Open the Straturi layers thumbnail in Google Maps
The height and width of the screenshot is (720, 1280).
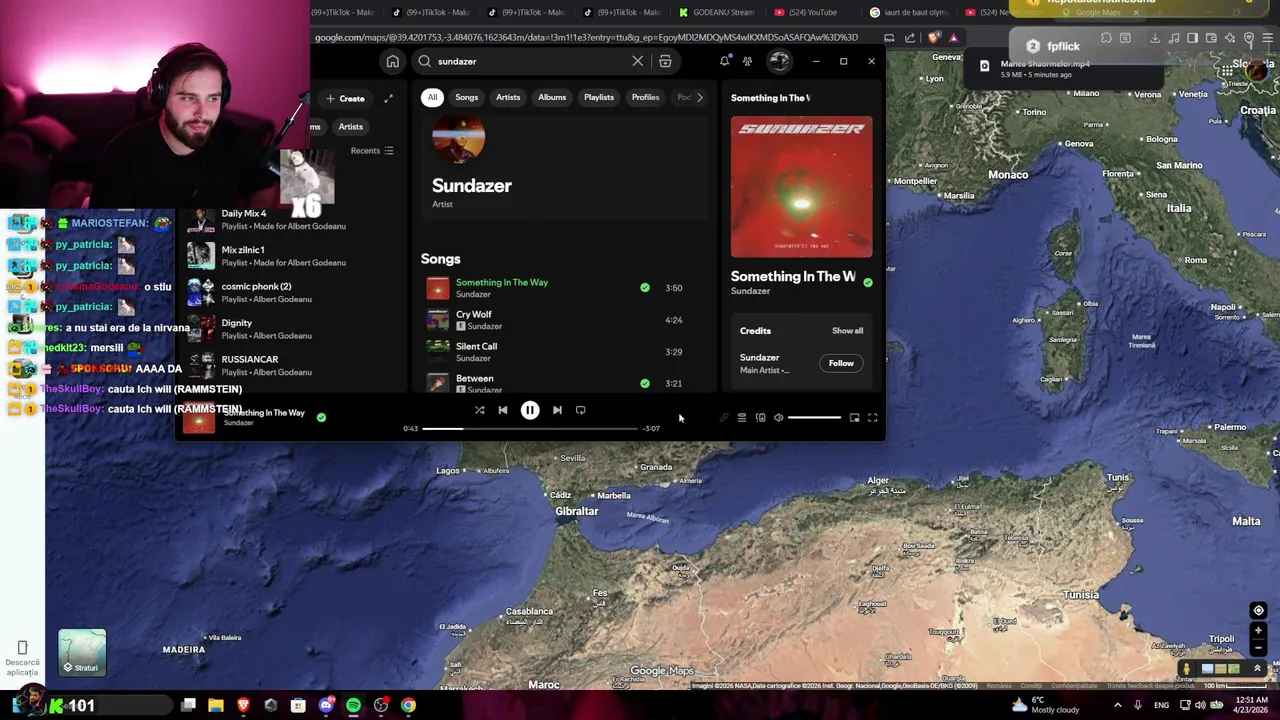point(82,653)
